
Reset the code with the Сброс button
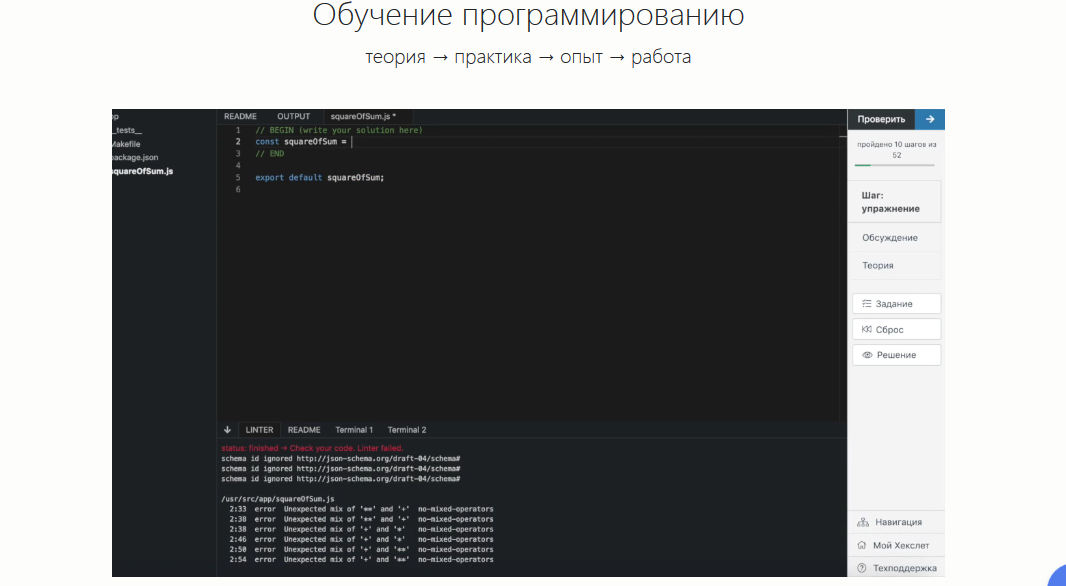896,329
